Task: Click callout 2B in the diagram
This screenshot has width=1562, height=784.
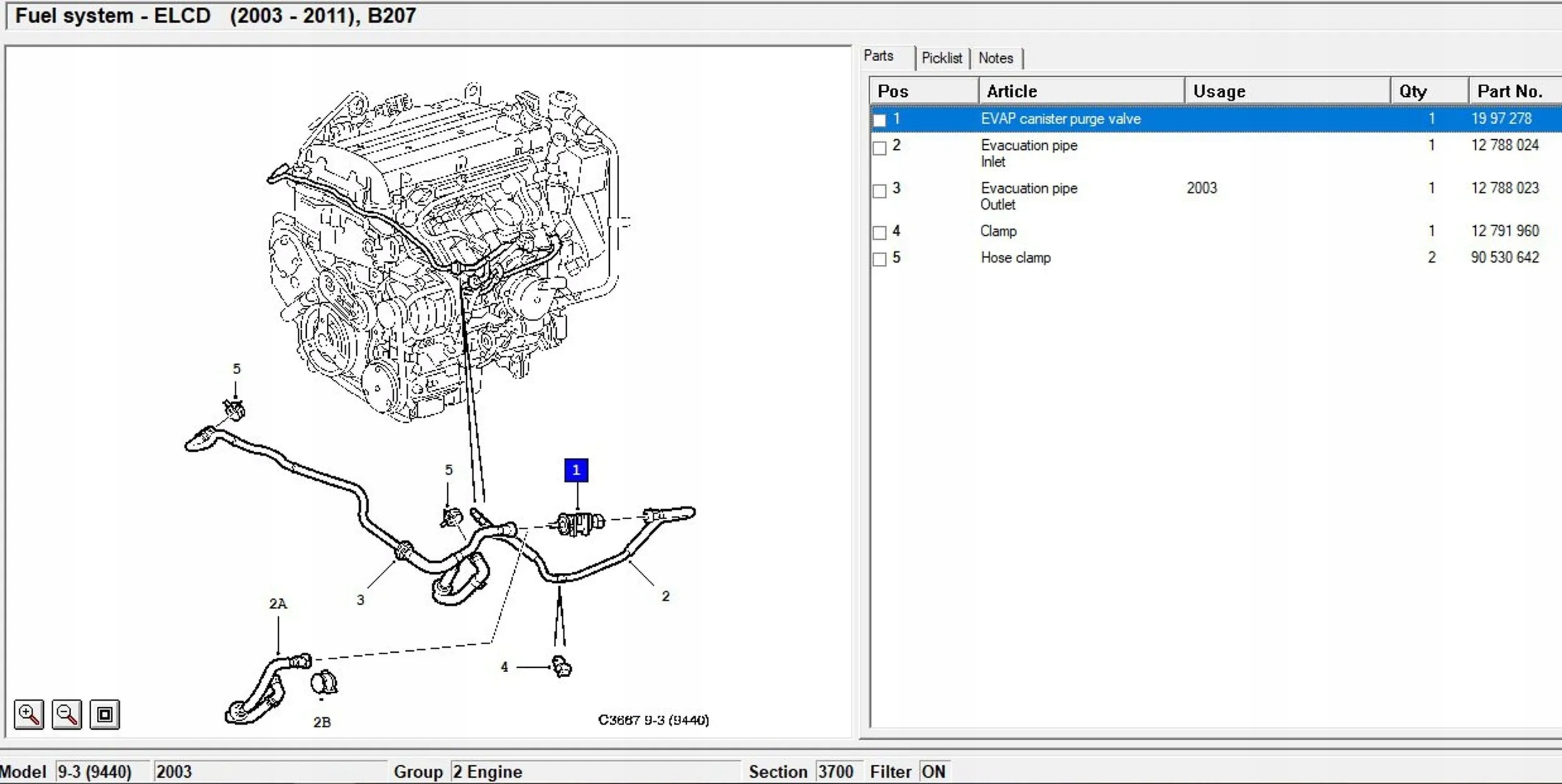Action: 322,722
